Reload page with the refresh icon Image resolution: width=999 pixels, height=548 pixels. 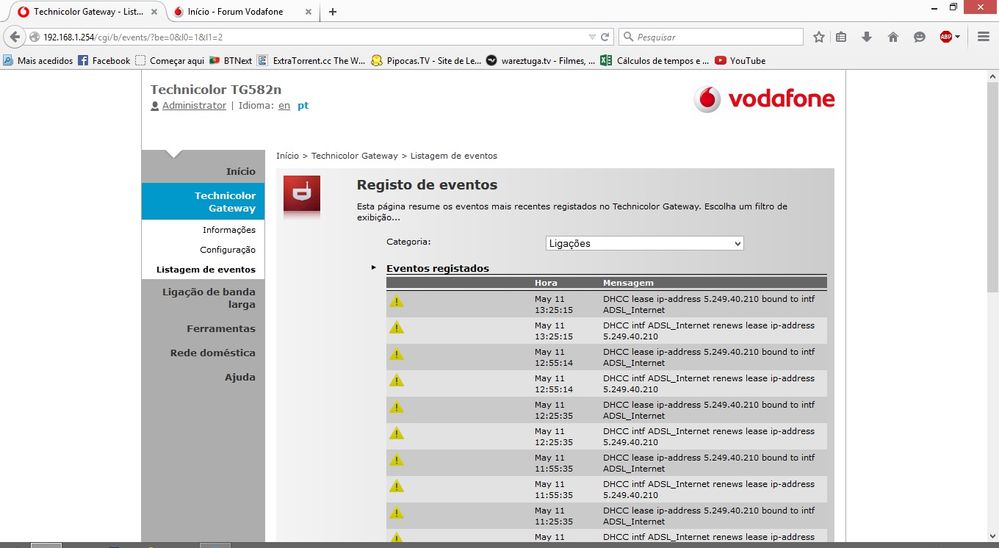(605, 37)
